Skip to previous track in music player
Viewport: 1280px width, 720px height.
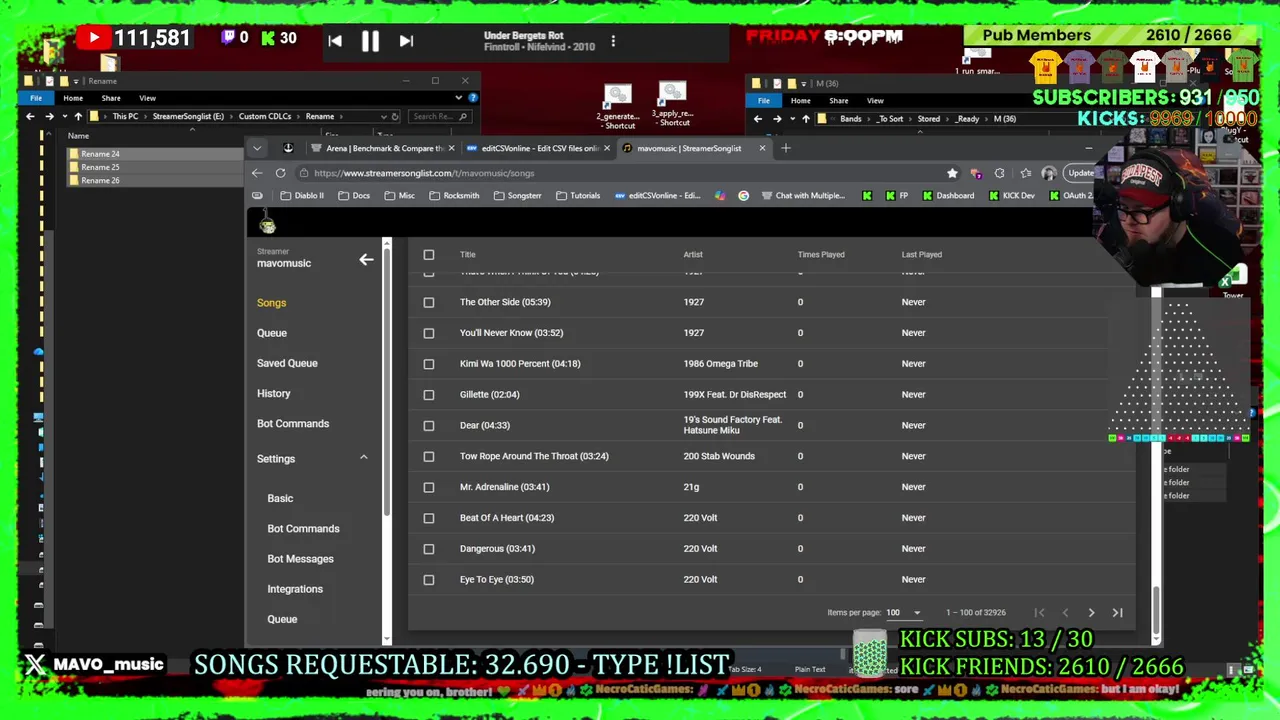335,41
